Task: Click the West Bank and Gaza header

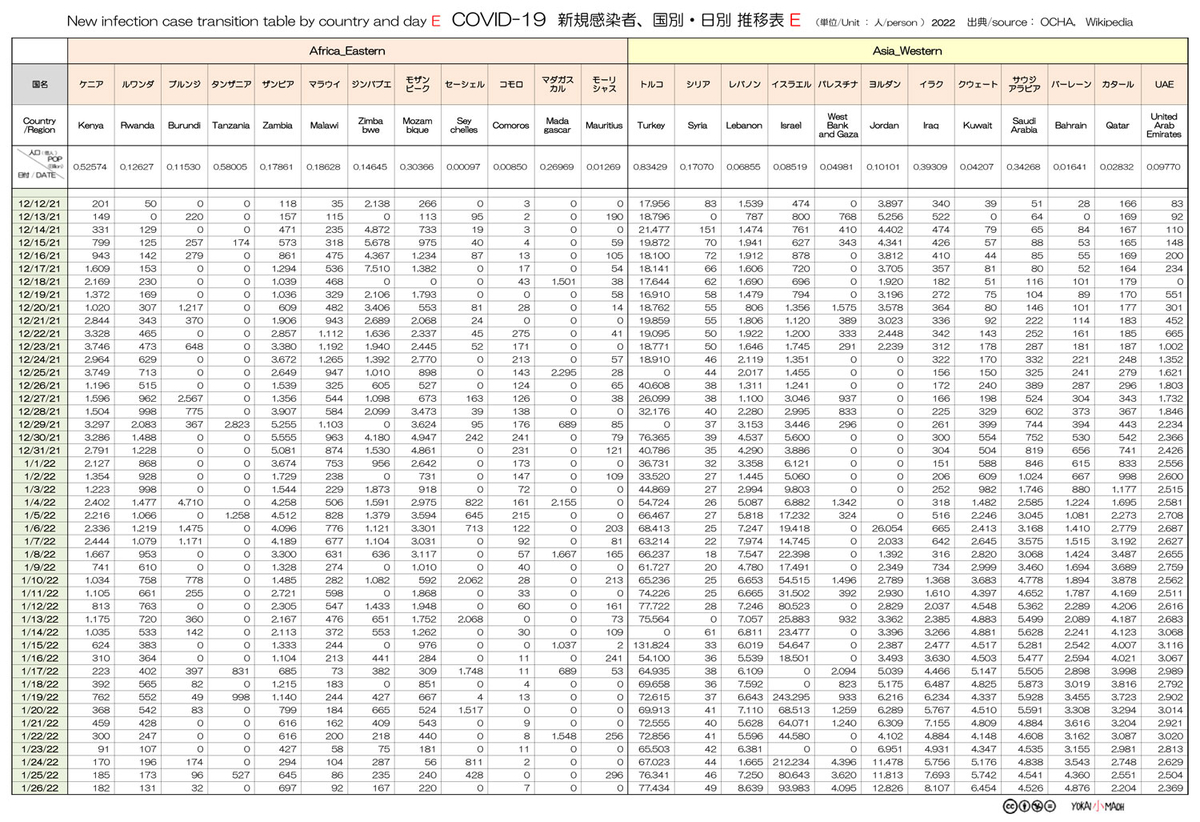Action: (x=838, y=126)
